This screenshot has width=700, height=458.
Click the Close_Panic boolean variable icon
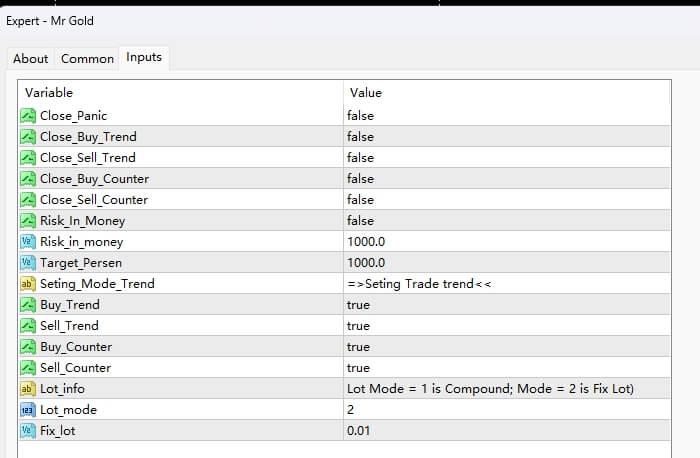tap(28, 116)
